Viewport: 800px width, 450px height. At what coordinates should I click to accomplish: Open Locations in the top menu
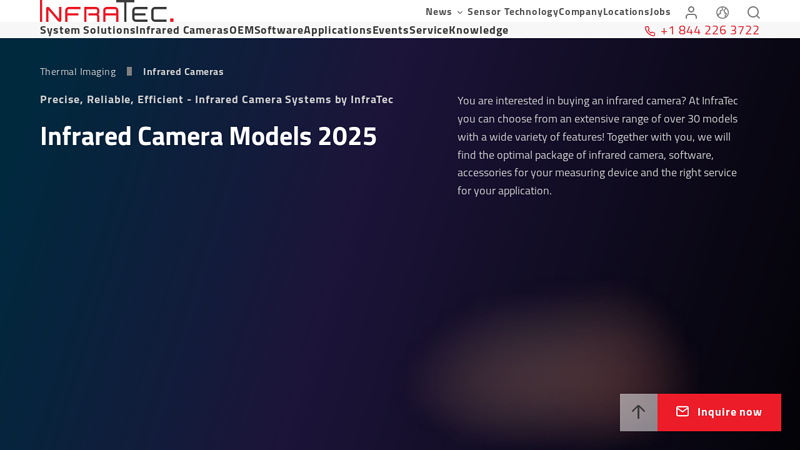626,12
